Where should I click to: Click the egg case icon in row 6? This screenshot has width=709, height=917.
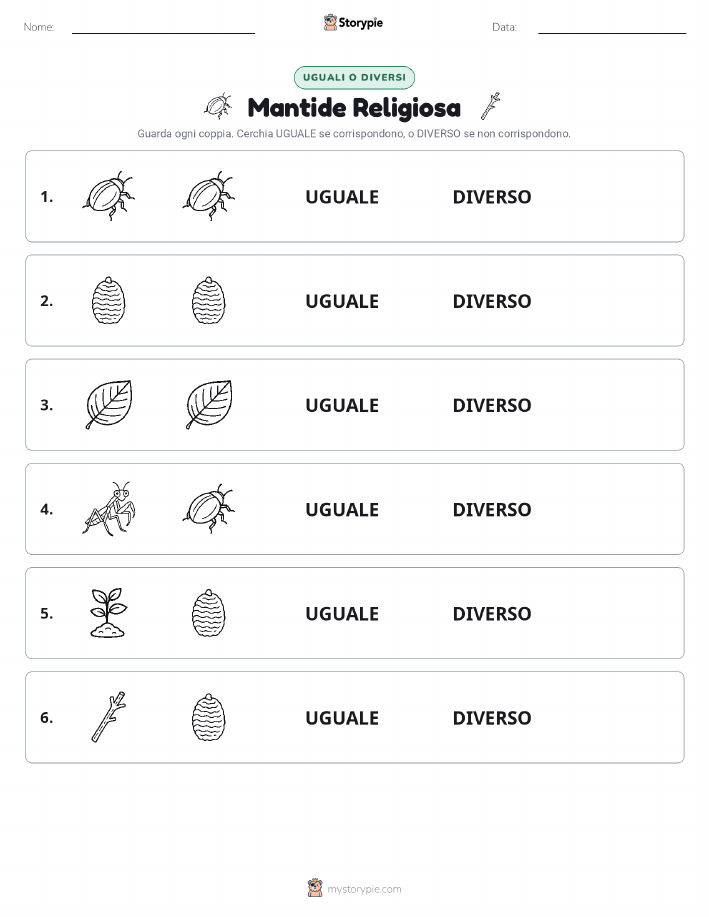pyautogui.click(x=209, y=717)
